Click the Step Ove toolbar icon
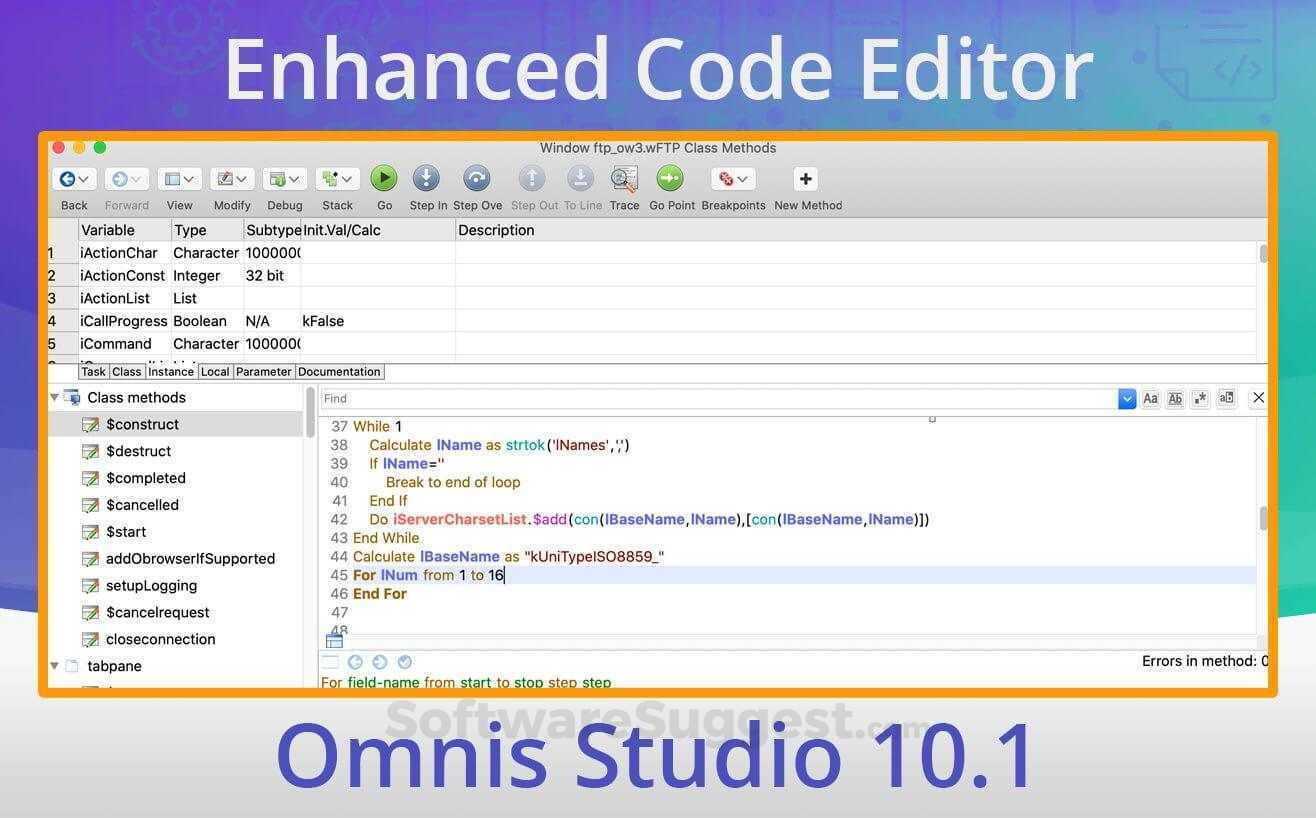This screenshot has width=1316, height=818. coord(476,178)
